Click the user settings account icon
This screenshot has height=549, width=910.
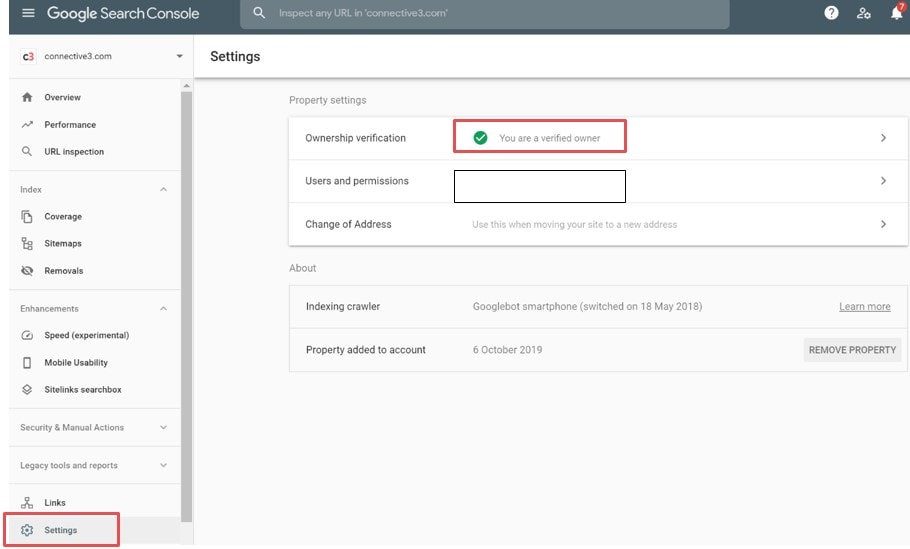[x=864, y=14]
